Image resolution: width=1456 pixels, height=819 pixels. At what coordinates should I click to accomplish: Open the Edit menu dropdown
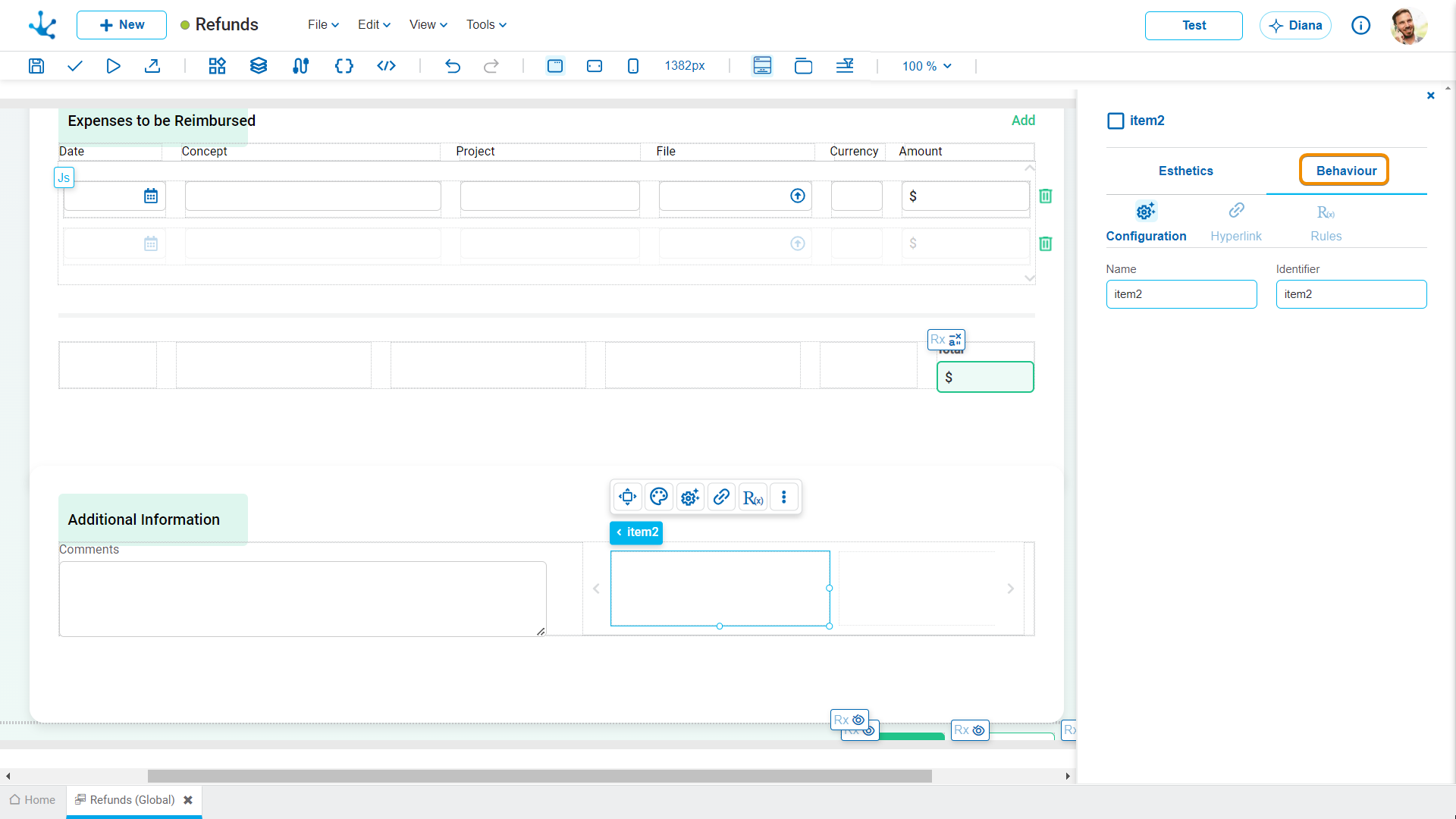pyautogui.click(x=374, y=25)
